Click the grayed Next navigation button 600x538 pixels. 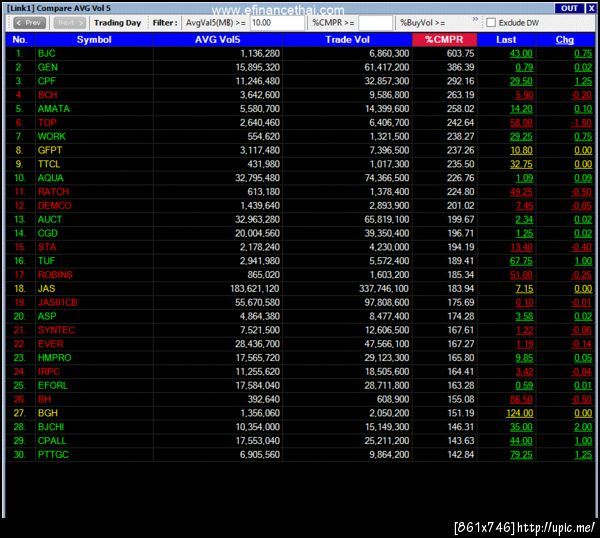69,23
